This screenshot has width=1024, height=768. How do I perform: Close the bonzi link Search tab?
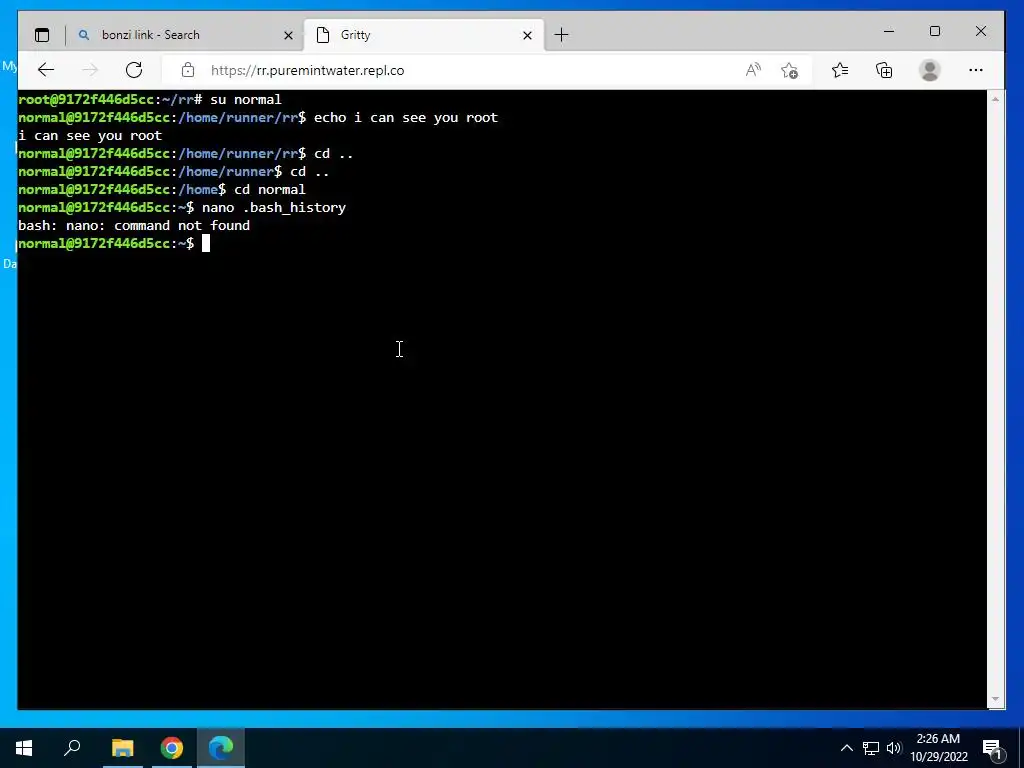288,35
